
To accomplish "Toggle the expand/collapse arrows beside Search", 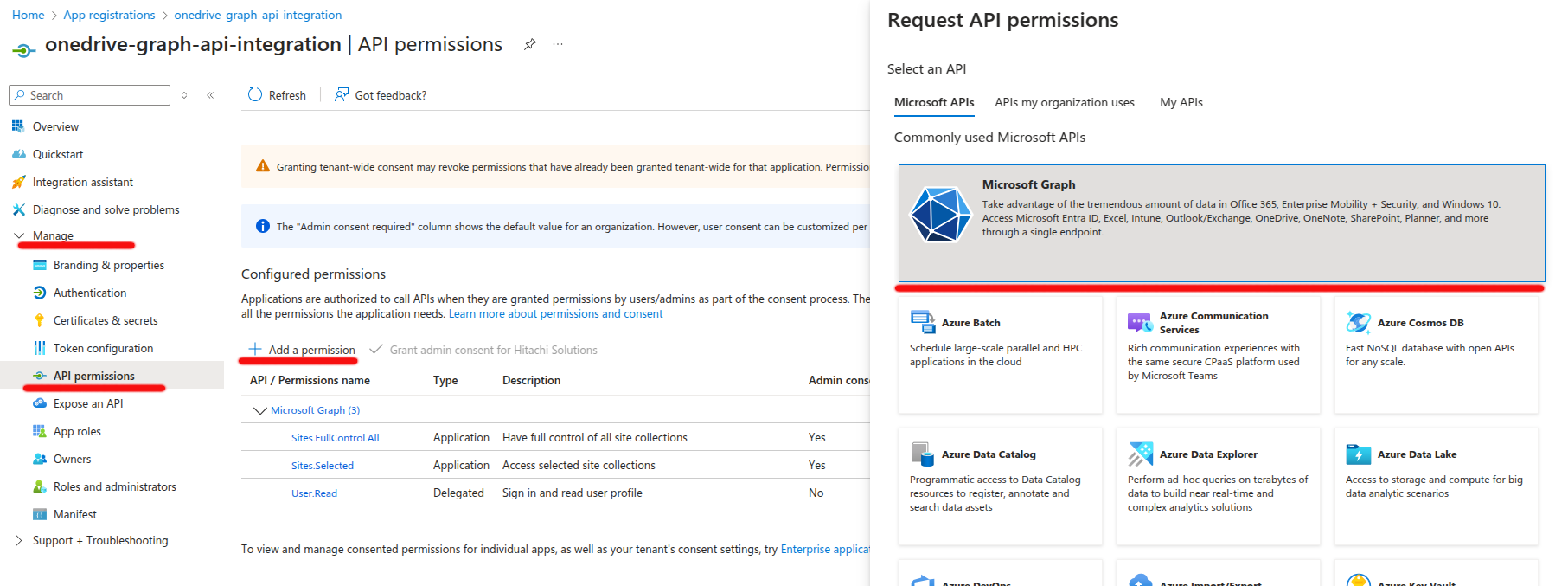I will [184, 95].
